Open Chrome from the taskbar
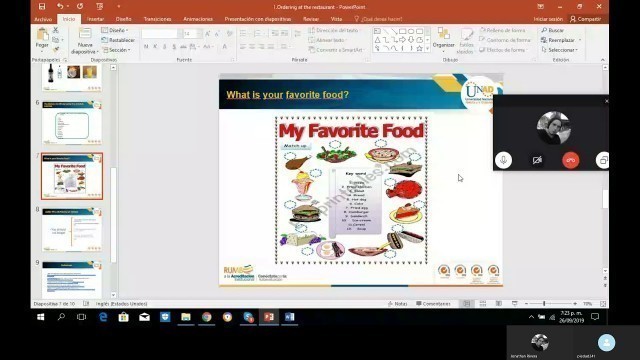 [x=207, y=317]
